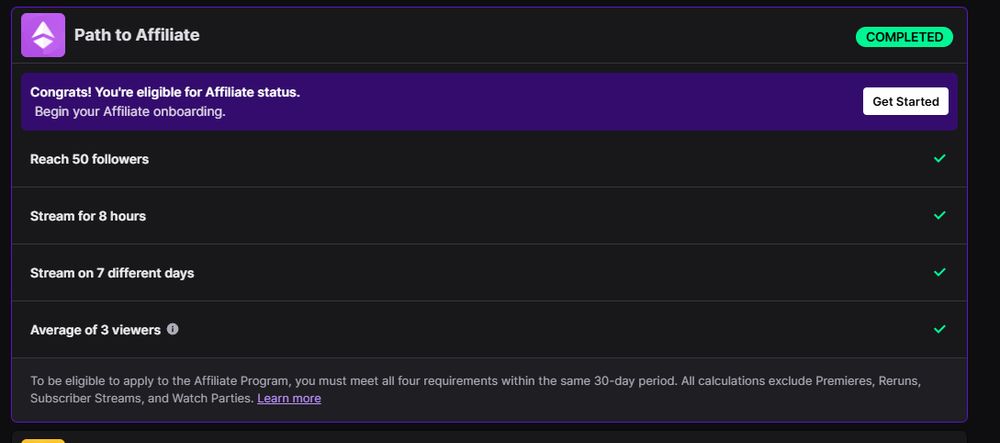Click the partially visible card below Path to Affiliate

click(500, 438)
